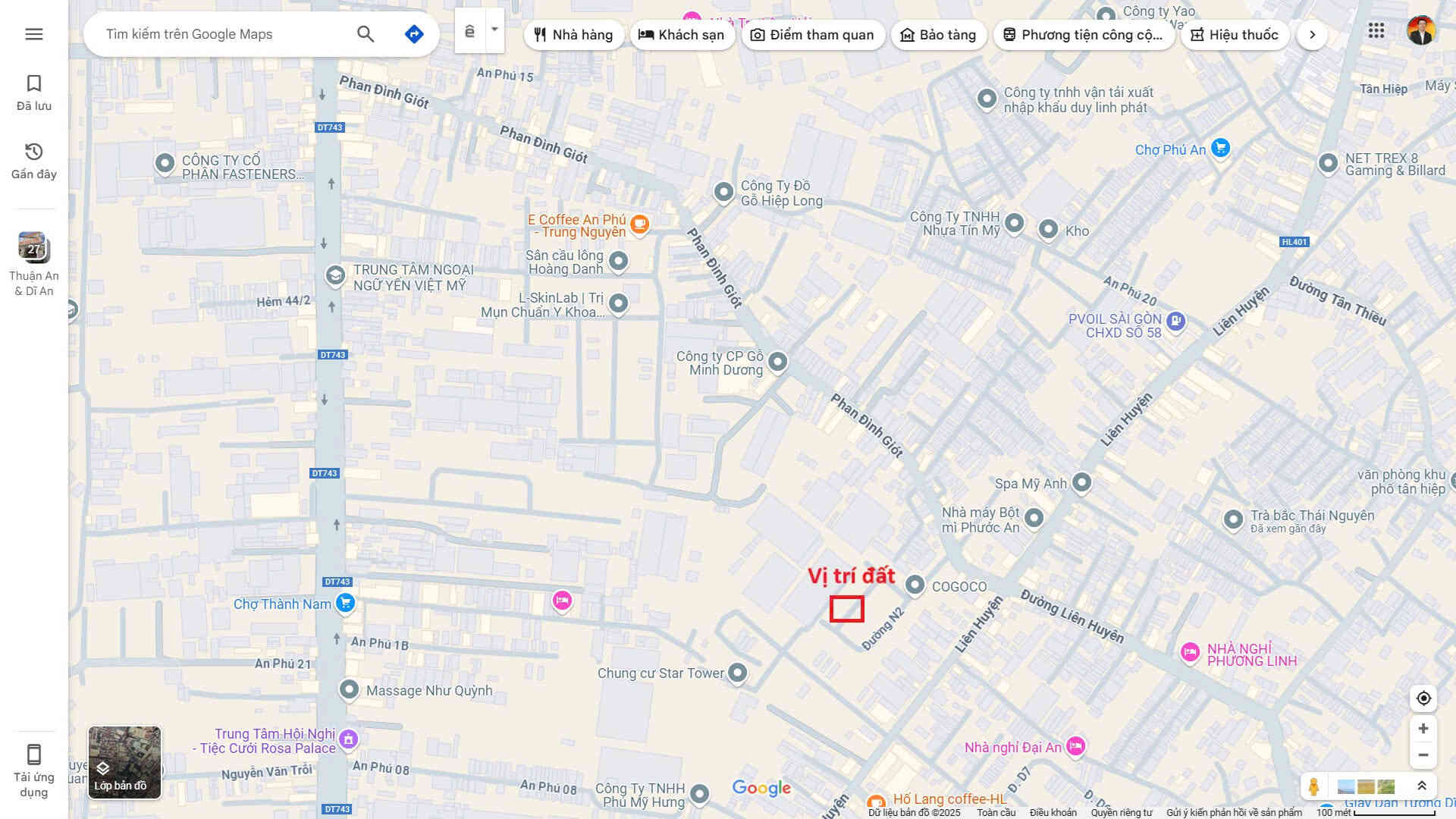Screen dimensions: 1456x819
Task: Click the blue directions icon
Action: [414, 34]
